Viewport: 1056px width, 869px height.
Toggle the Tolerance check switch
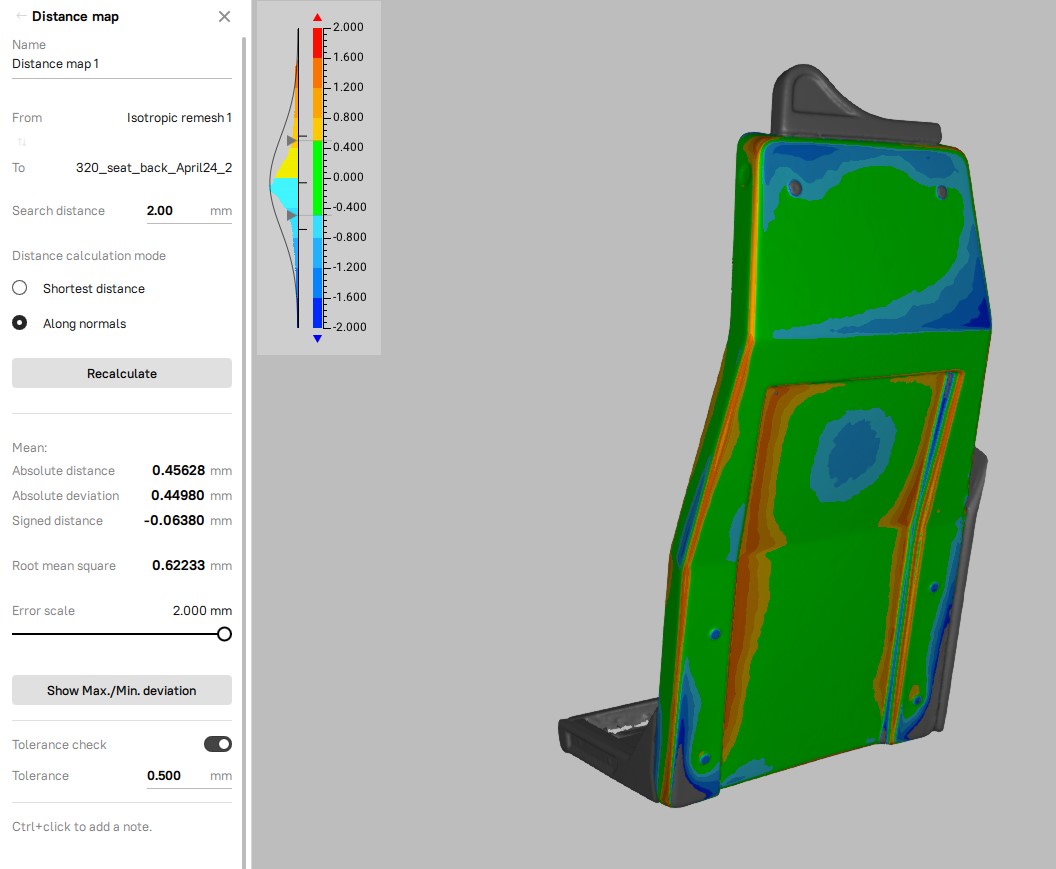(x=218, y=744)
